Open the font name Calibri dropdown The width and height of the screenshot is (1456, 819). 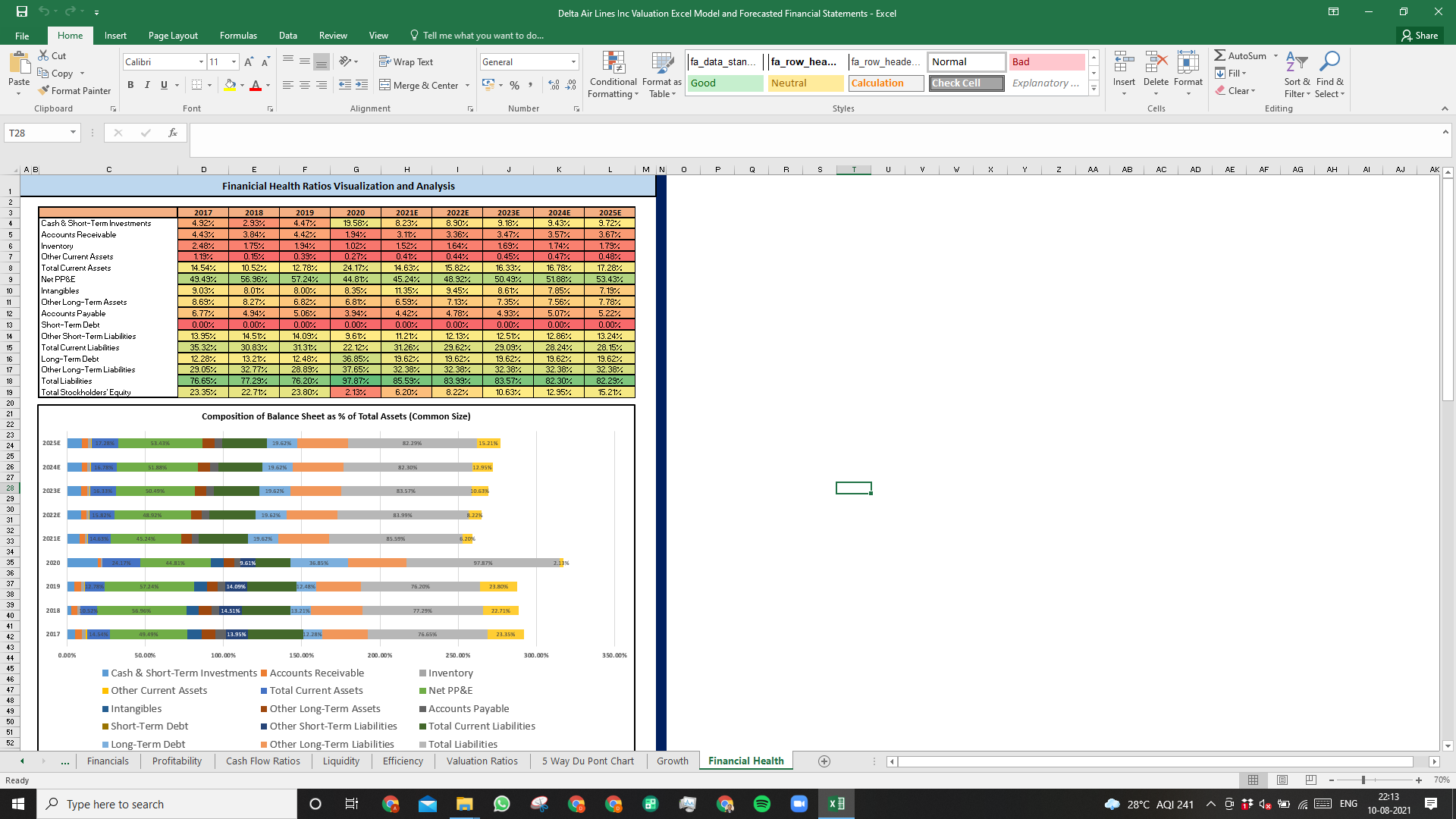[201, 61]
